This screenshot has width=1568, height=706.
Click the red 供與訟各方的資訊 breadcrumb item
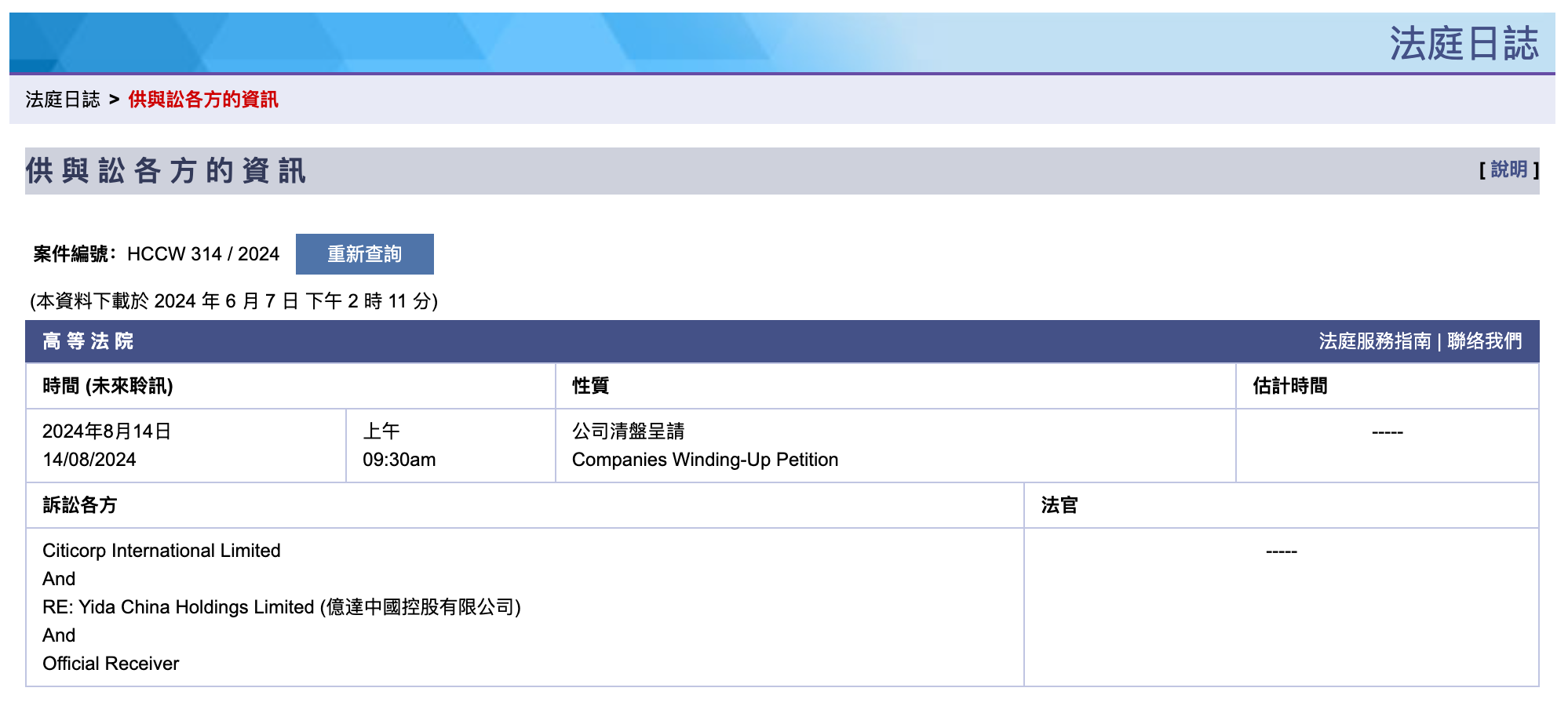(x=203, y=100)
